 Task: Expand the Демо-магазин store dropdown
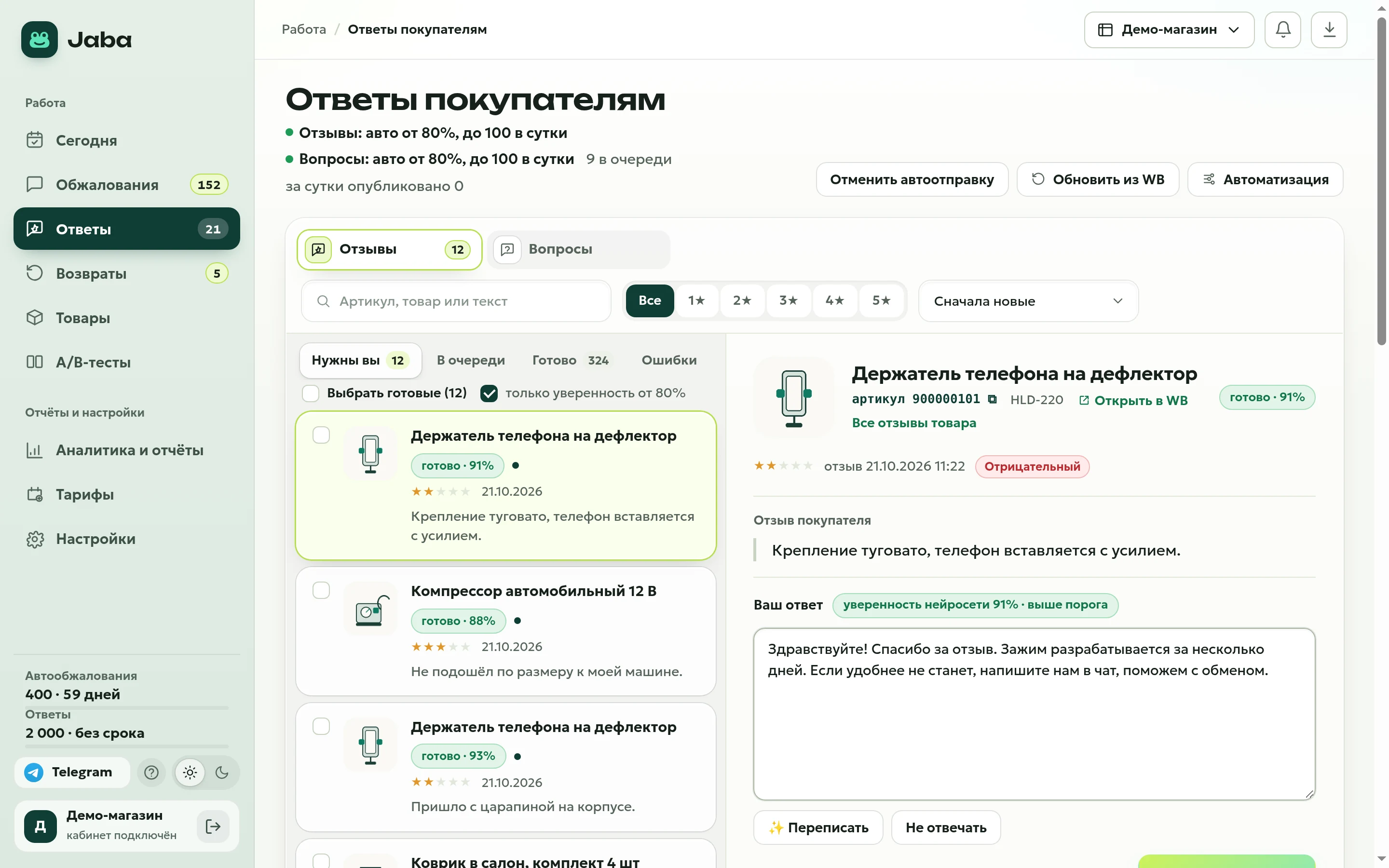pos(1169,29)
